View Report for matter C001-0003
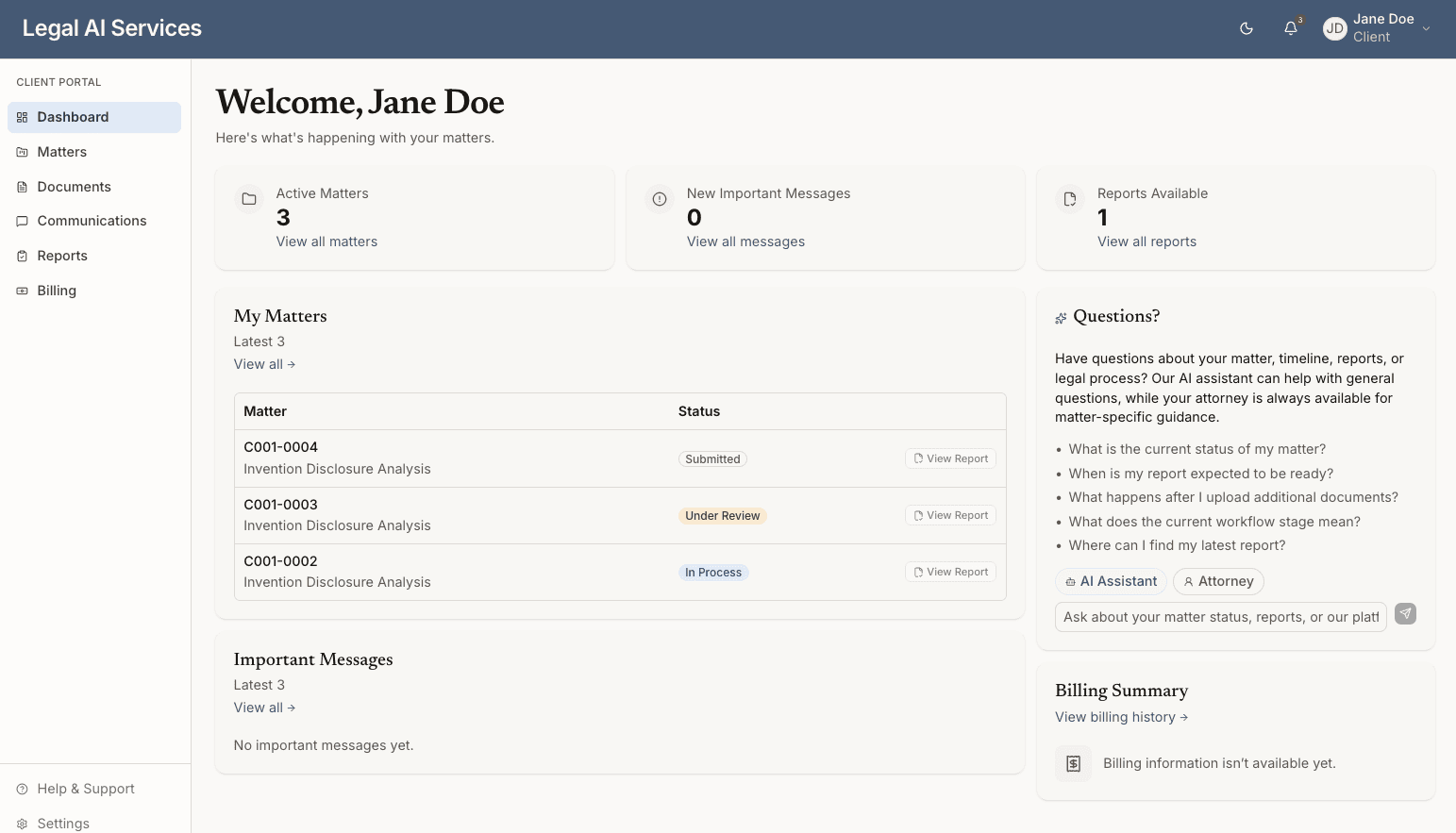 point(950,515)
